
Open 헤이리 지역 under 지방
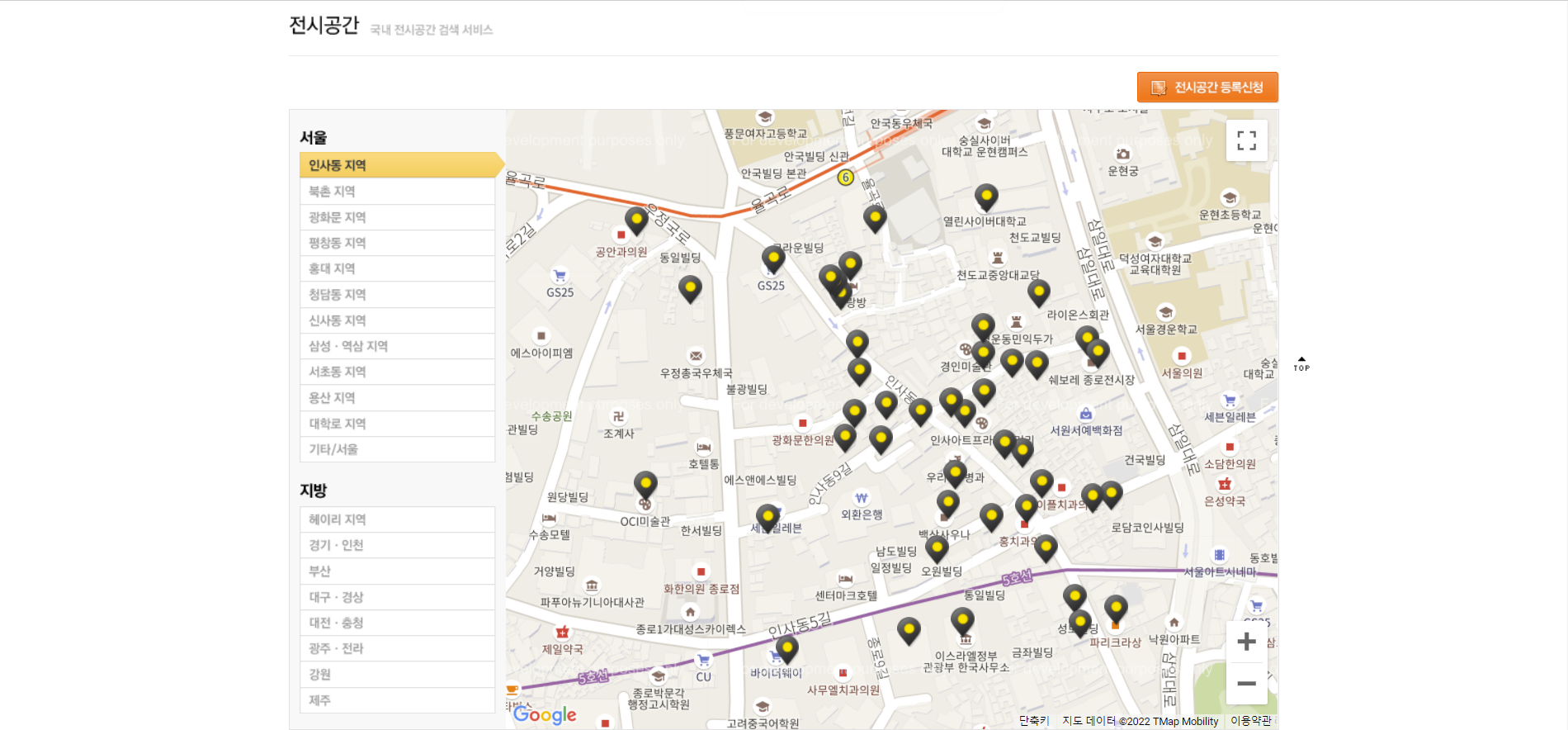pos(397,519)
